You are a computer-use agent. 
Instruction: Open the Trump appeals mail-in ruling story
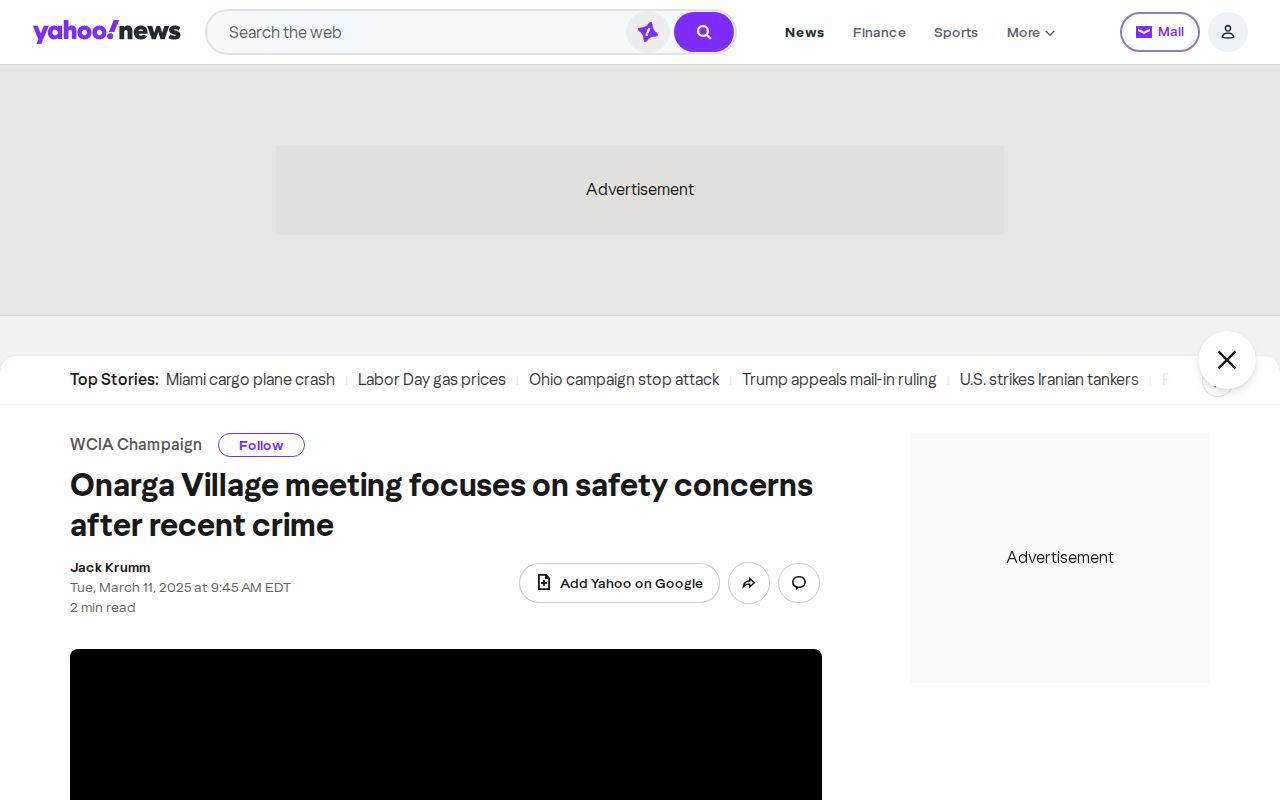[x=839, y=379]
